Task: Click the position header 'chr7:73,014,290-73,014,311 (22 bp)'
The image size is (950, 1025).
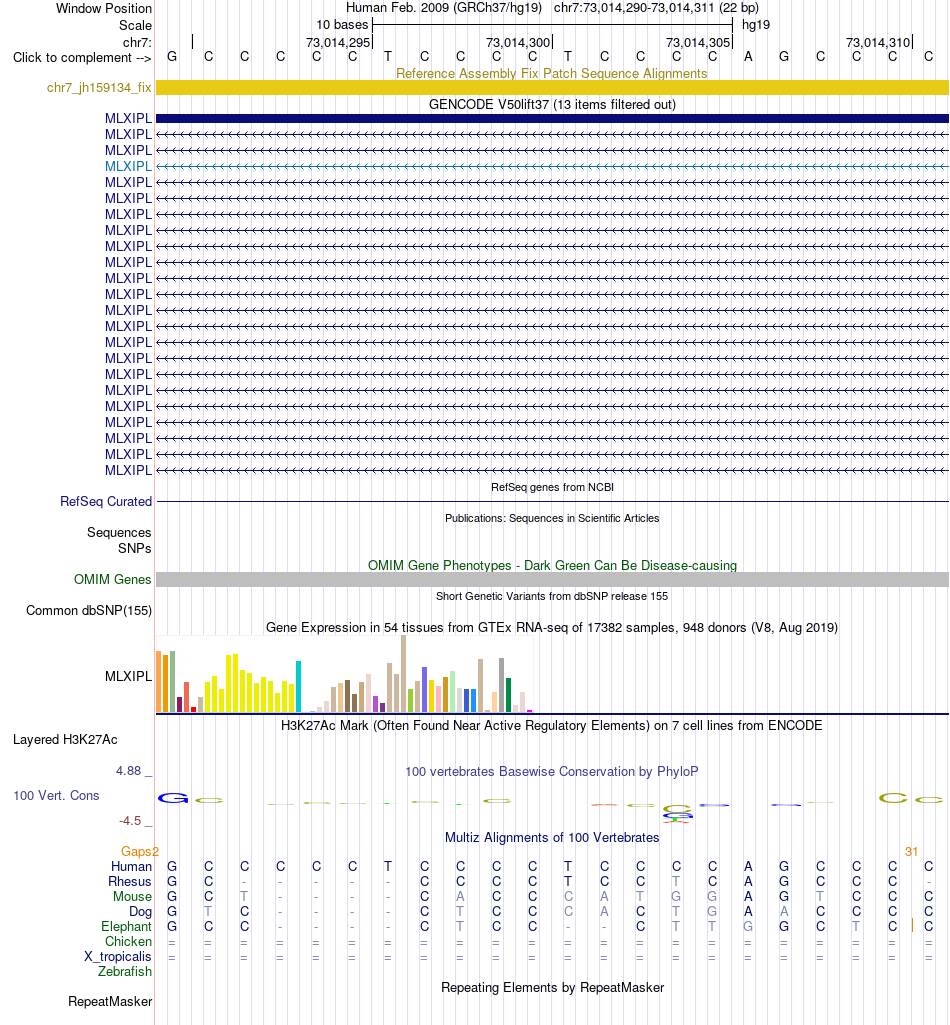Action: 656,8
